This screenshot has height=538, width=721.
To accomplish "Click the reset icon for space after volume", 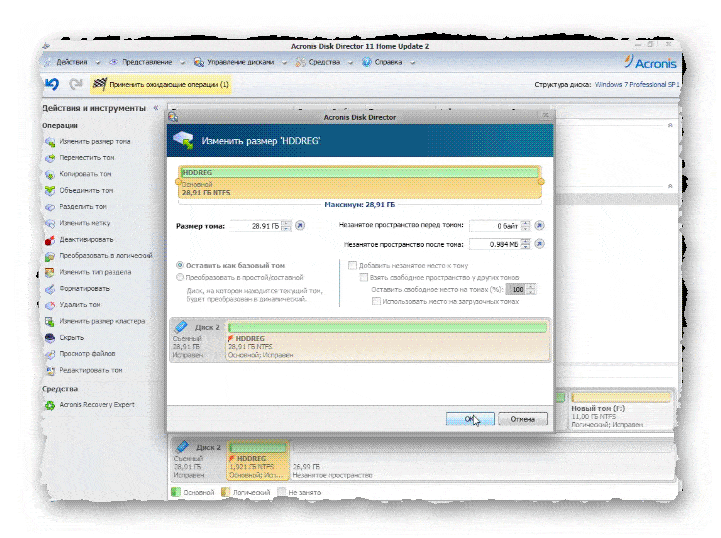I will [540, 244].
